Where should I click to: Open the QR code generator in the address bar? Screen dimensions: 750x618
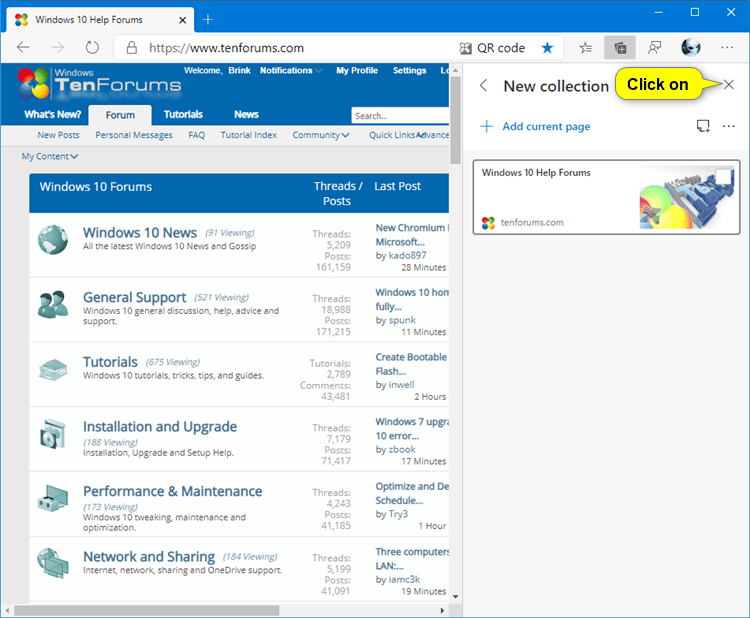point(492,48)
